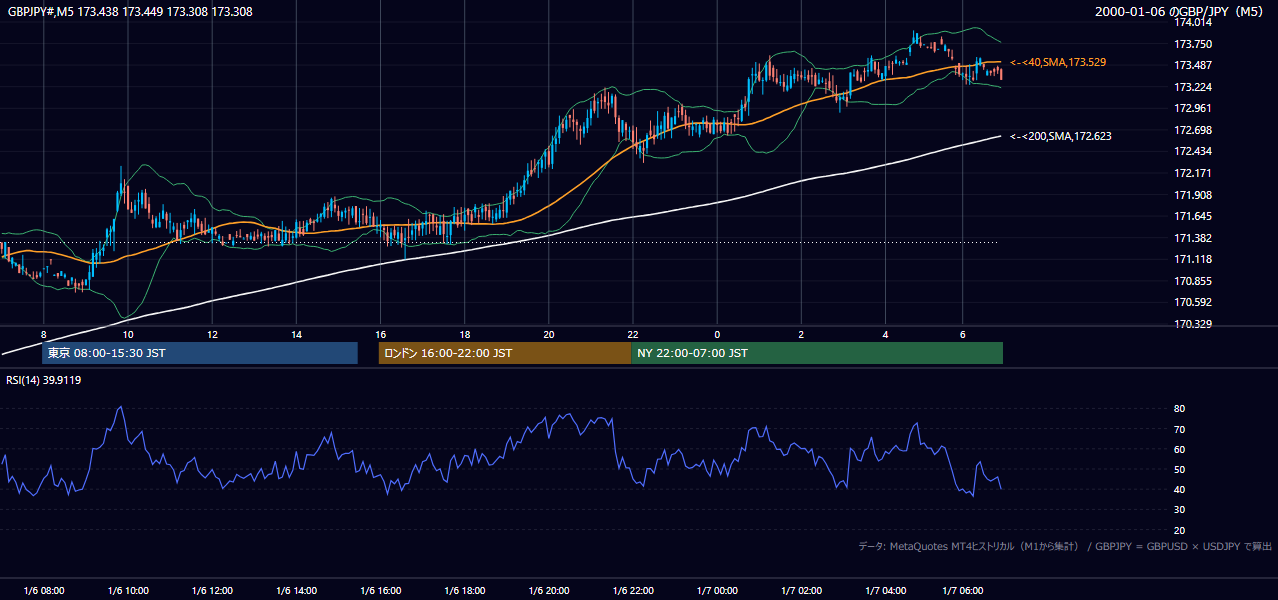Click the hour label 16 under the price chart
Screen dimensions: 1278x600
click(380, 334)
